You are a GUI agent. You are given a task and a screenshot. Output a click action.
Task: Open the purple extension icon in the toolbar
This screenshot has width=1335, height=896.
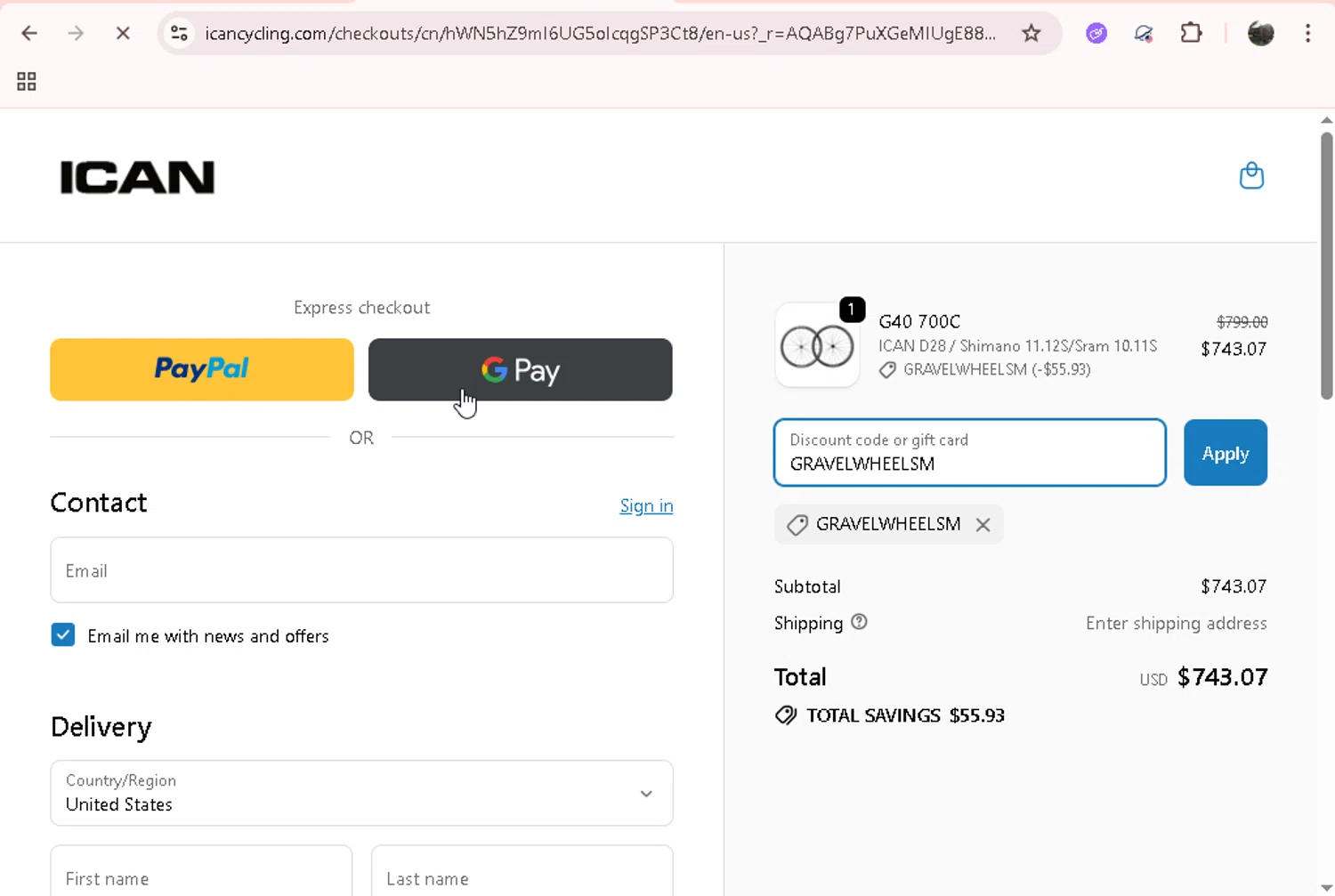pyautogui.click(x=1096, y=34)
